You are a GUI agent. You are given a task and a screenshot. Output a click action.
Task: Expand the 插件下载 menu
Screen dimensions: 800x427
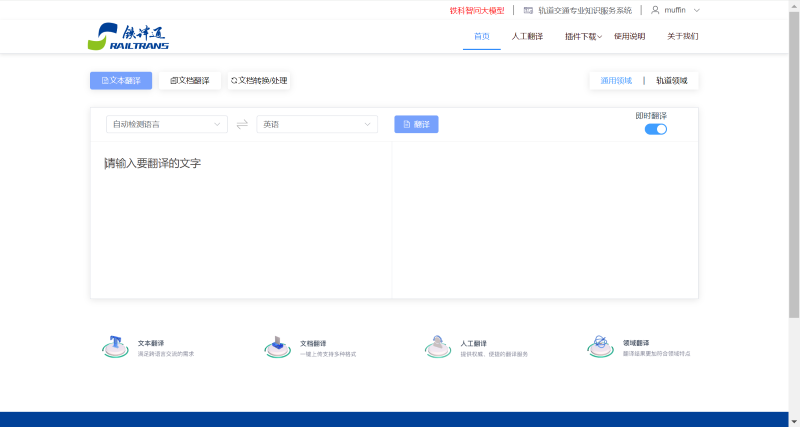[x=583, y=36]
